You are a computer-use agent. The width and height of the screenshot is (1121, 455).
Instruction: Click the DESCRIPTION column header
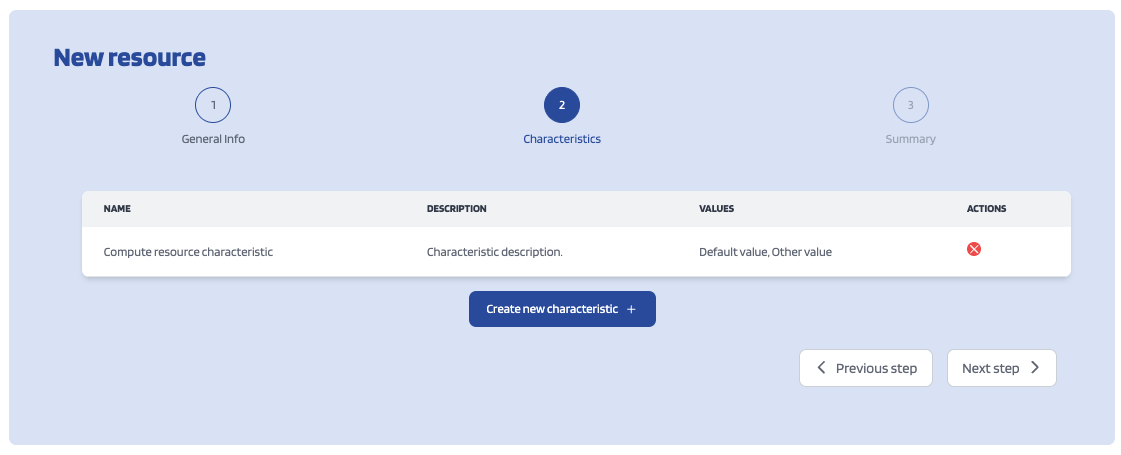coord(456,209)
